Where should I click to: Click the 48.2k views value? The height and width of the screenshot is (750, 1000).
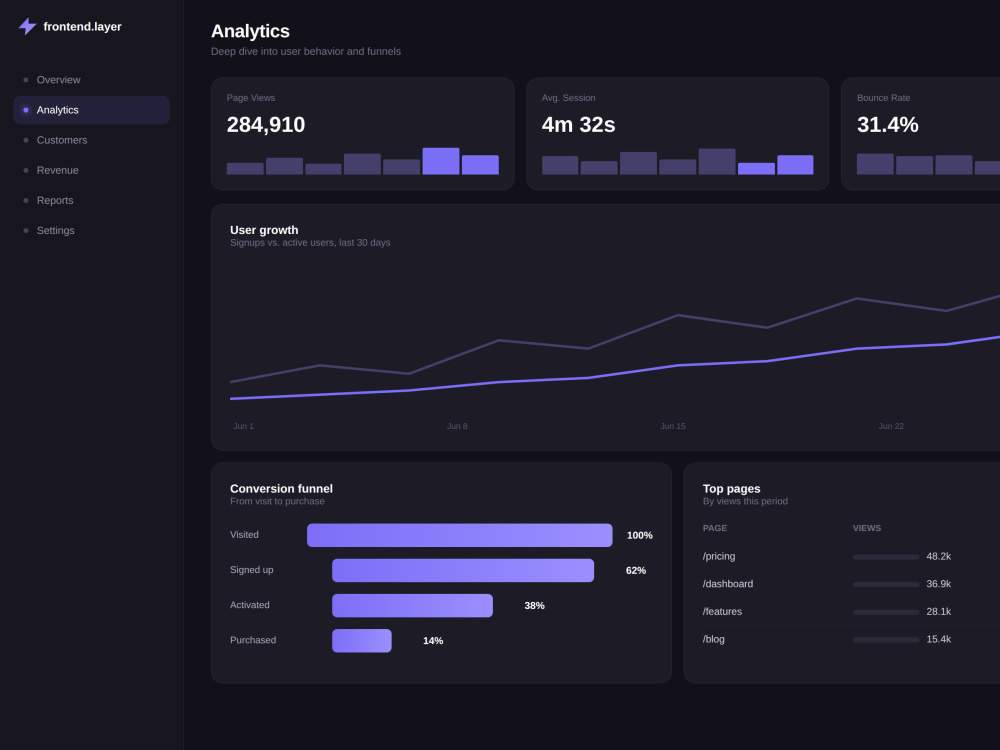(939, 557)
